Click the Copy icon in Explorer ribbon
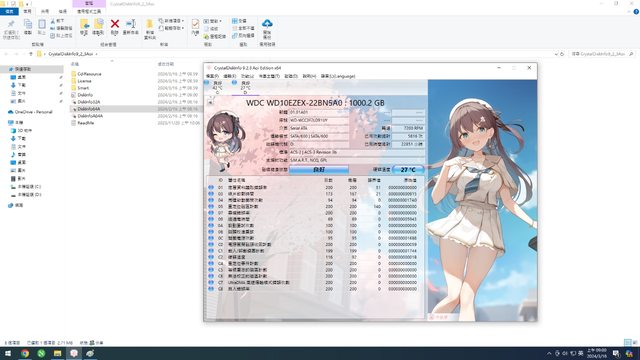Image resolution: width=640 pixels, height=360 pixels. click(28, 24)
